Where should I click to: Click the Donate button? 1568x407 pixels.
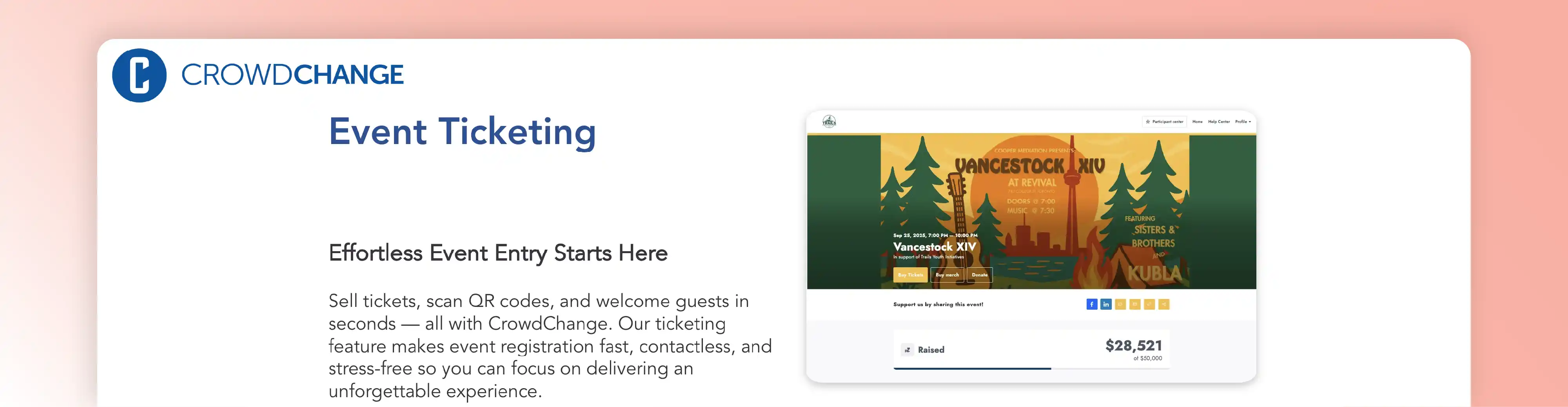coord(979,275)
